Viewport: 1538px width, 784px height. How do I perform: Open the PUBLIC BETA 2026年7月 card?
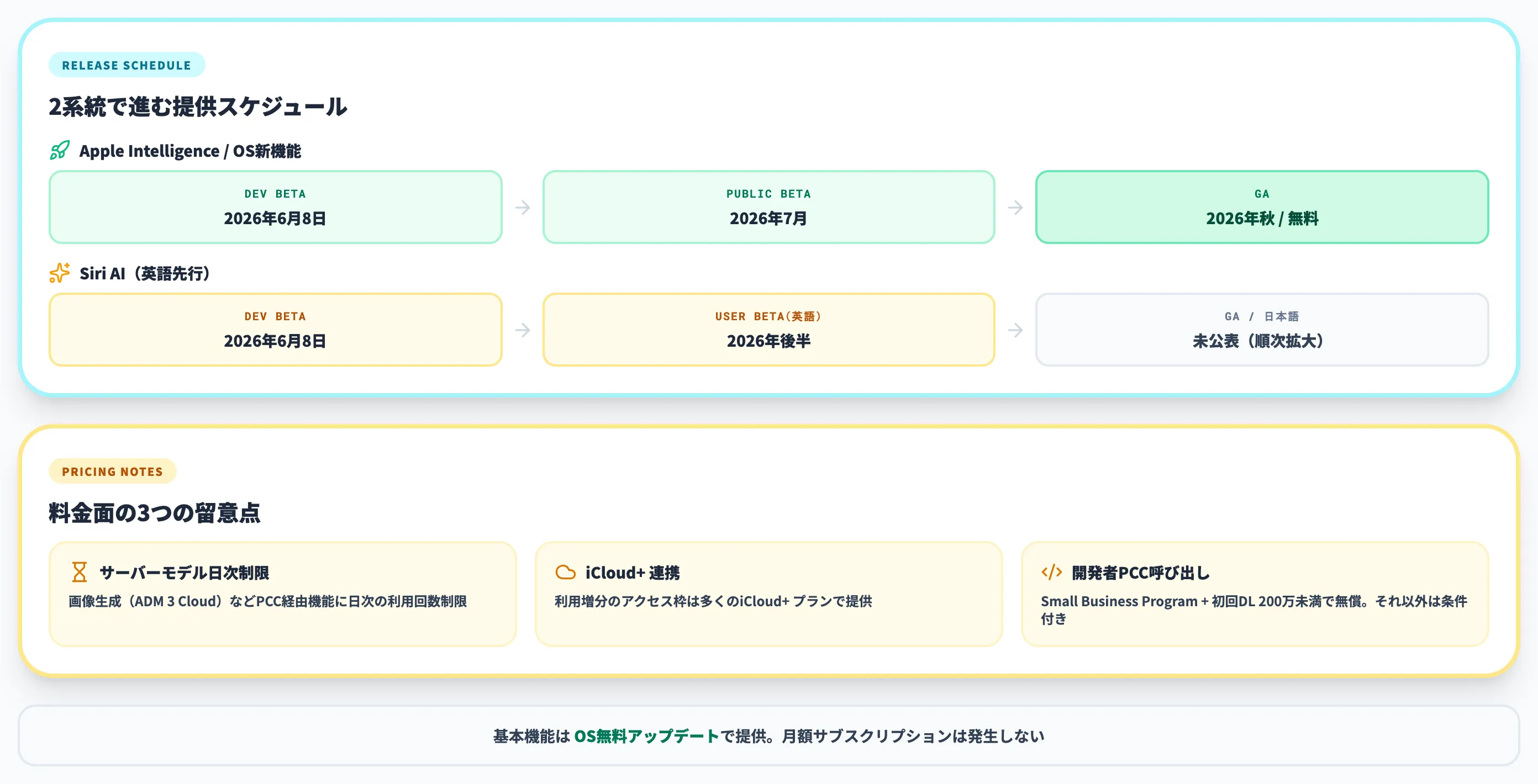[x=768, y=207]
